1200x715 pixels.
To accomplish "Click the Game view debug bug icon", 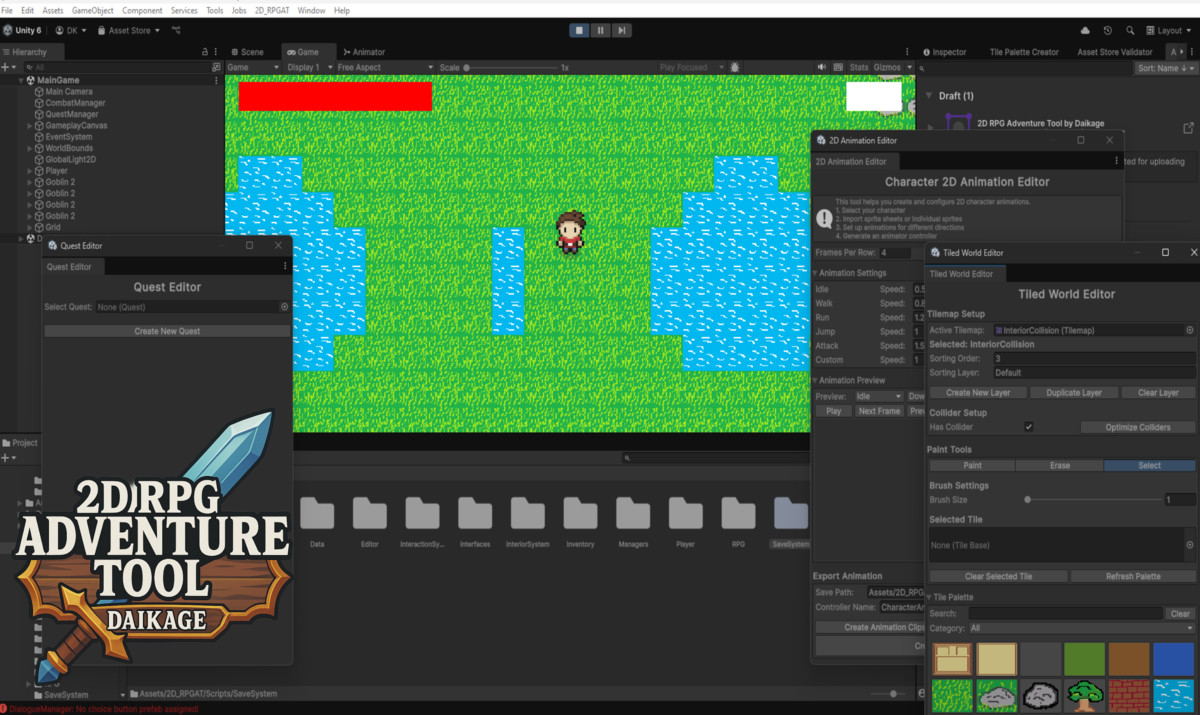I will 735,67.
